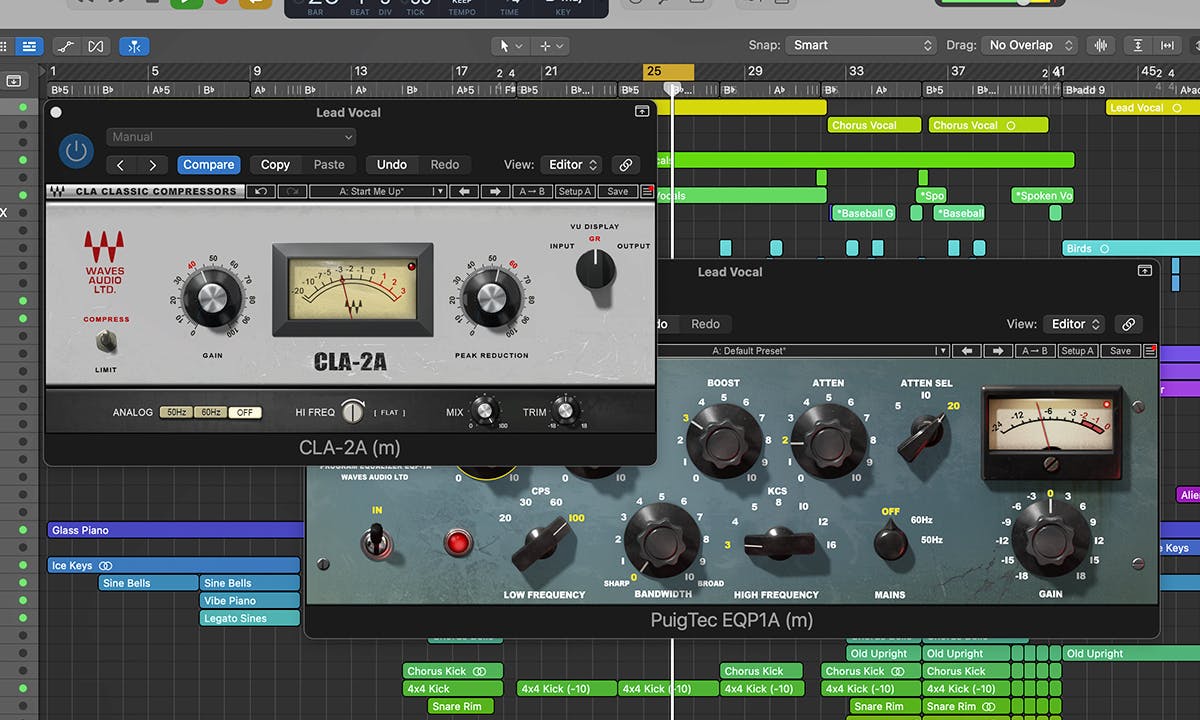Click the CPS Low Frequency selector knob
This screenshot has height=720, width=1200.
coord(543,543)
